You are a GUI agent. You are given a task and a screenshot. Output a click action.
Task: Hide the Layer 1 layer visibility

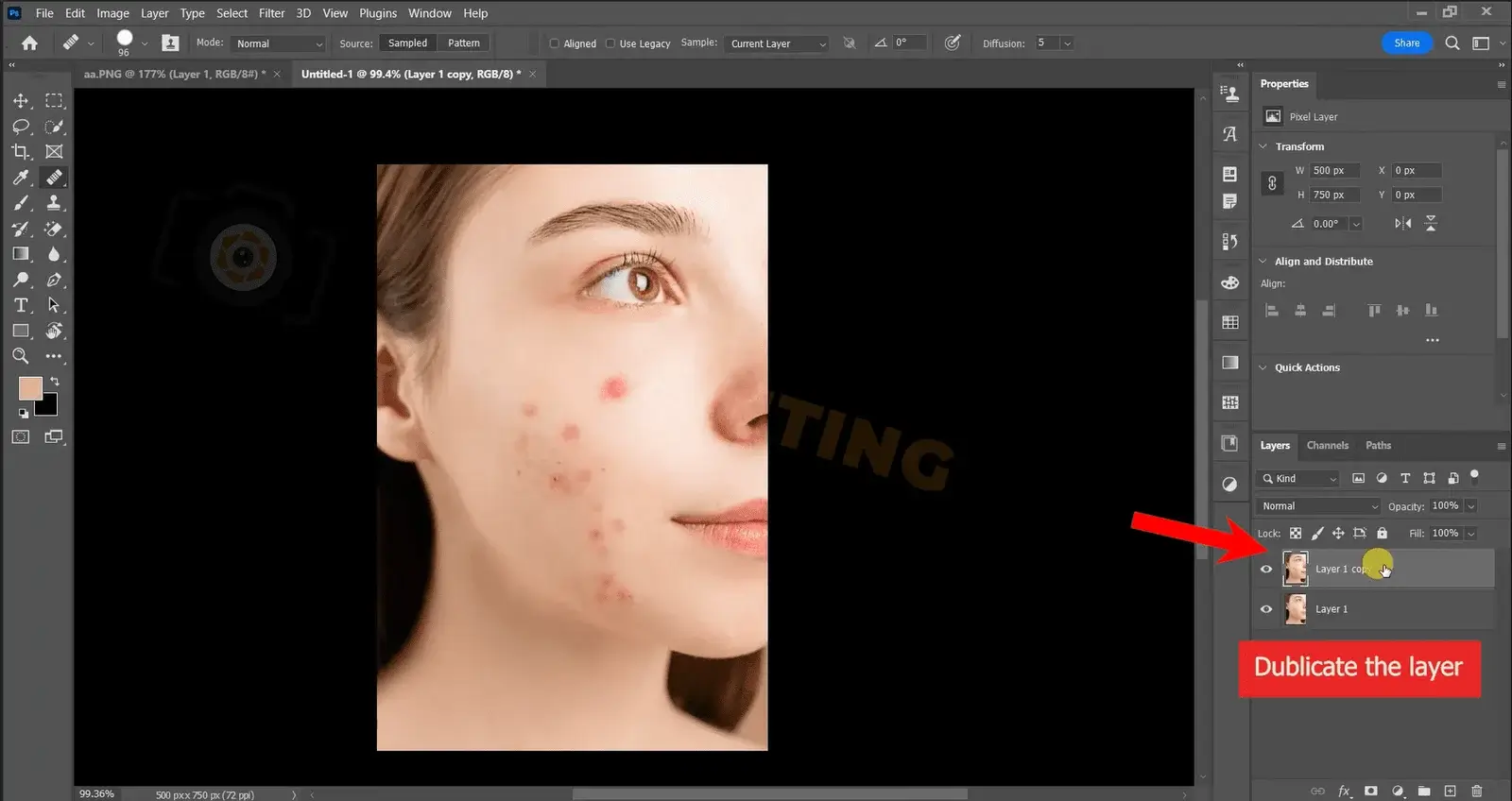point(1266,609)
